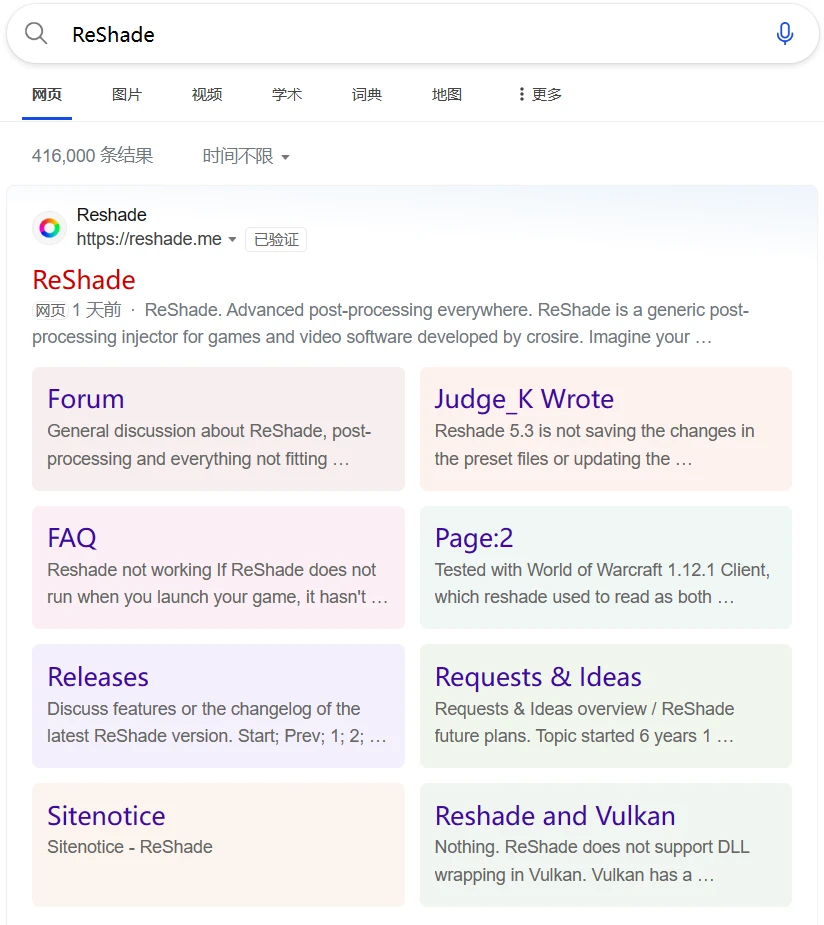Click the ReShade colorful ring favicon
The width and height of the screenshot is (824, 925).
tap(49, 228)
